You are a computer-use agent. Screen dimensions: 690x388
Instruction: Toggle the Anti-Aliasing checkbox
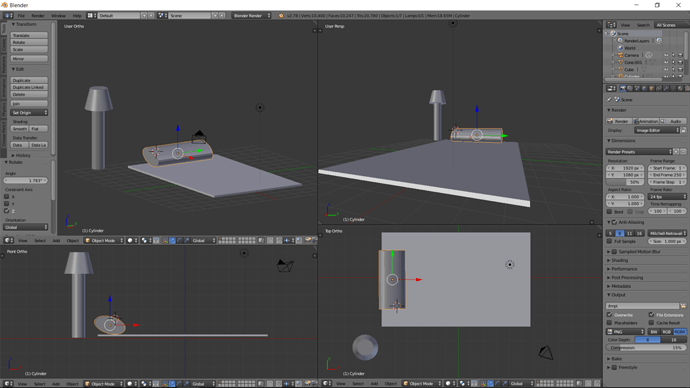[614, 222]
